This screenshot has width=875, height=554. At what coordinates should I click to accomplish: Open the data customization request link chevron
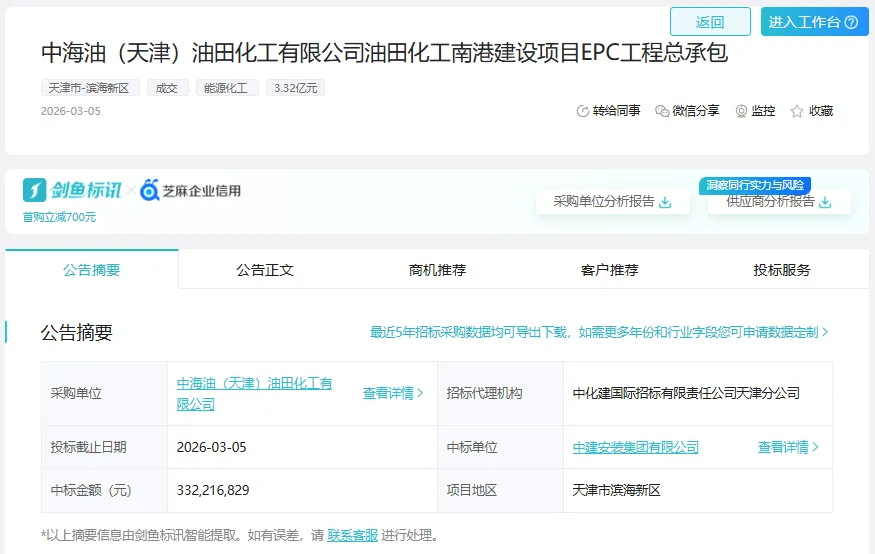coord(825,332)
